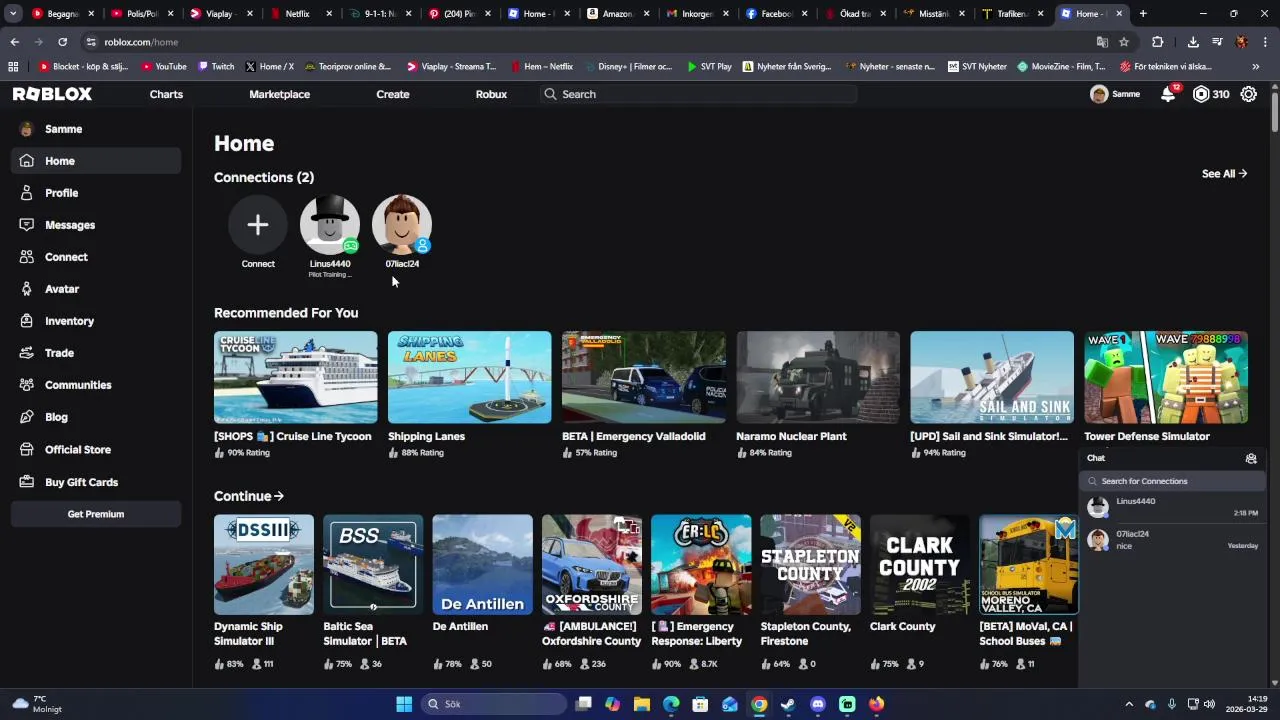Image resolution: width=1280 pixels, height=720 pixels.
Task: Open the Charts menu
Action: coord(166,94)
